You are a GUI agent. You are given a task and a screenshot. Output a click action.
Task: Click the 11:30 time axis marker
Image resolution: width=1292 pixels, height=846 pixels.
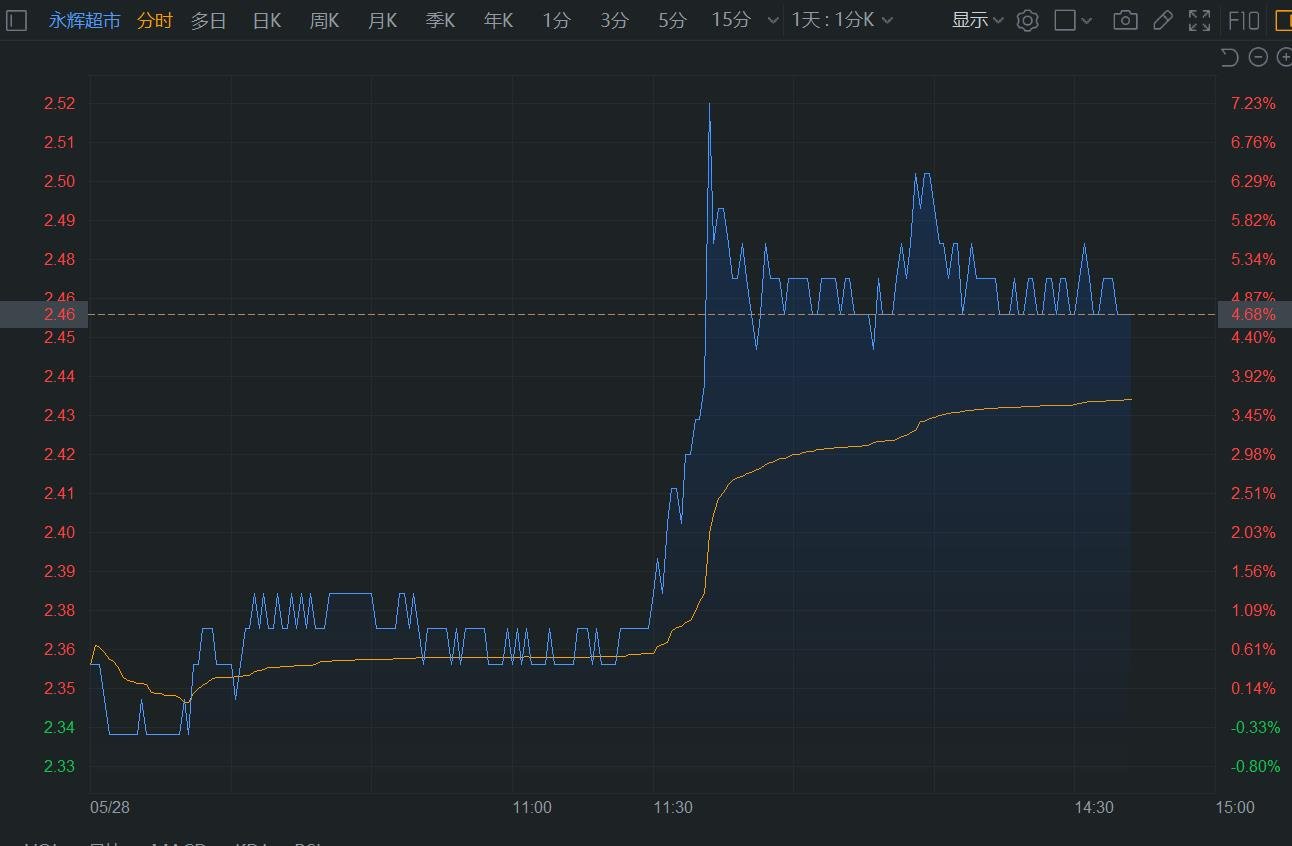(673, 807)
